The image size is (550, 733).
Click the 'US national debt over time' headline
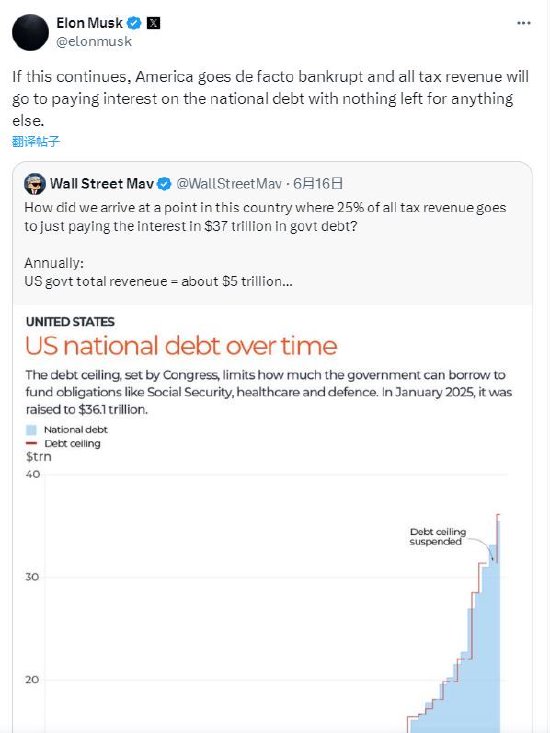pyautogui.click(x=181, y=346)
